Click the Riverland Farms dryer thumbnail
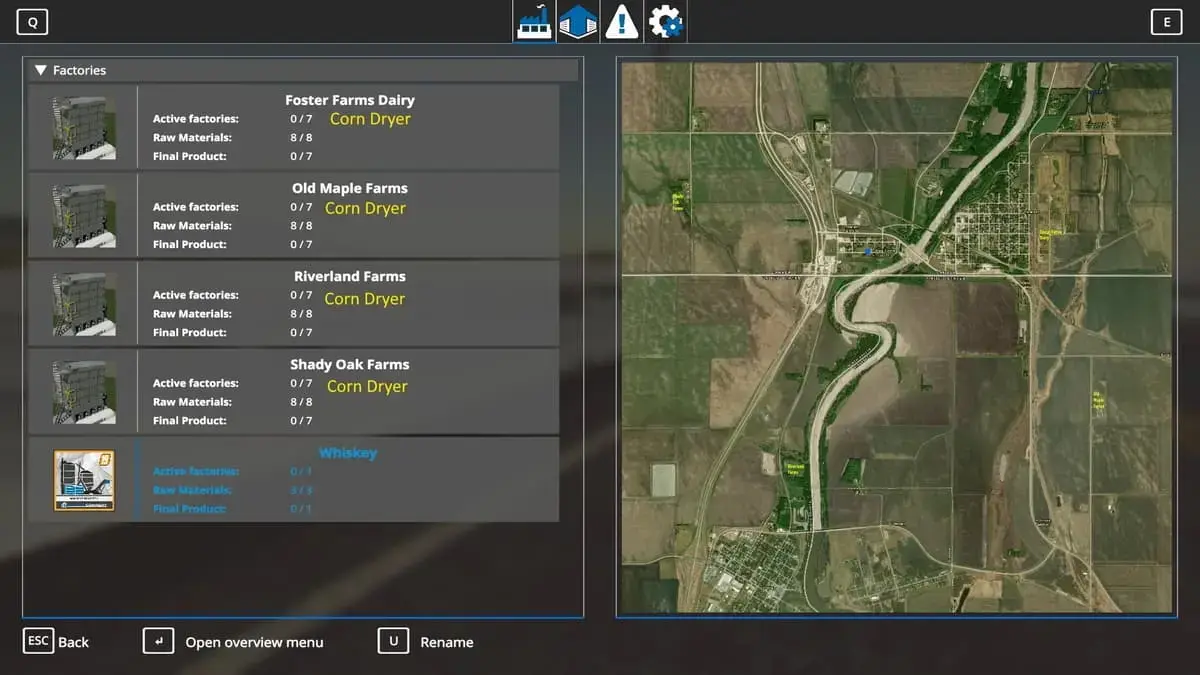This screenshot has width=1200, height=675. tap(84, 303)
